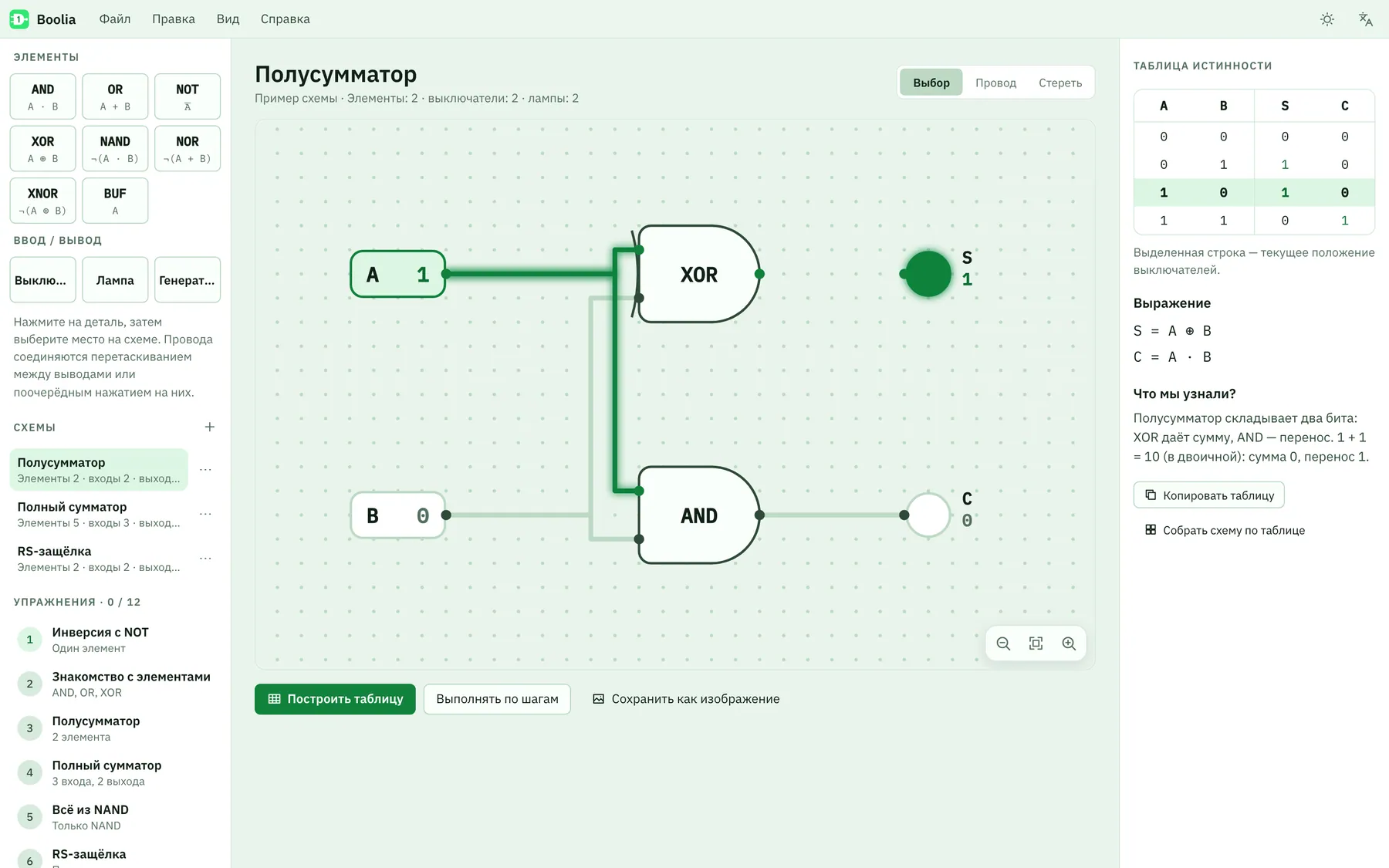Click Копировать таблицу button
This screenshot has width=1389, height=868.
(x=1208, y=495)
